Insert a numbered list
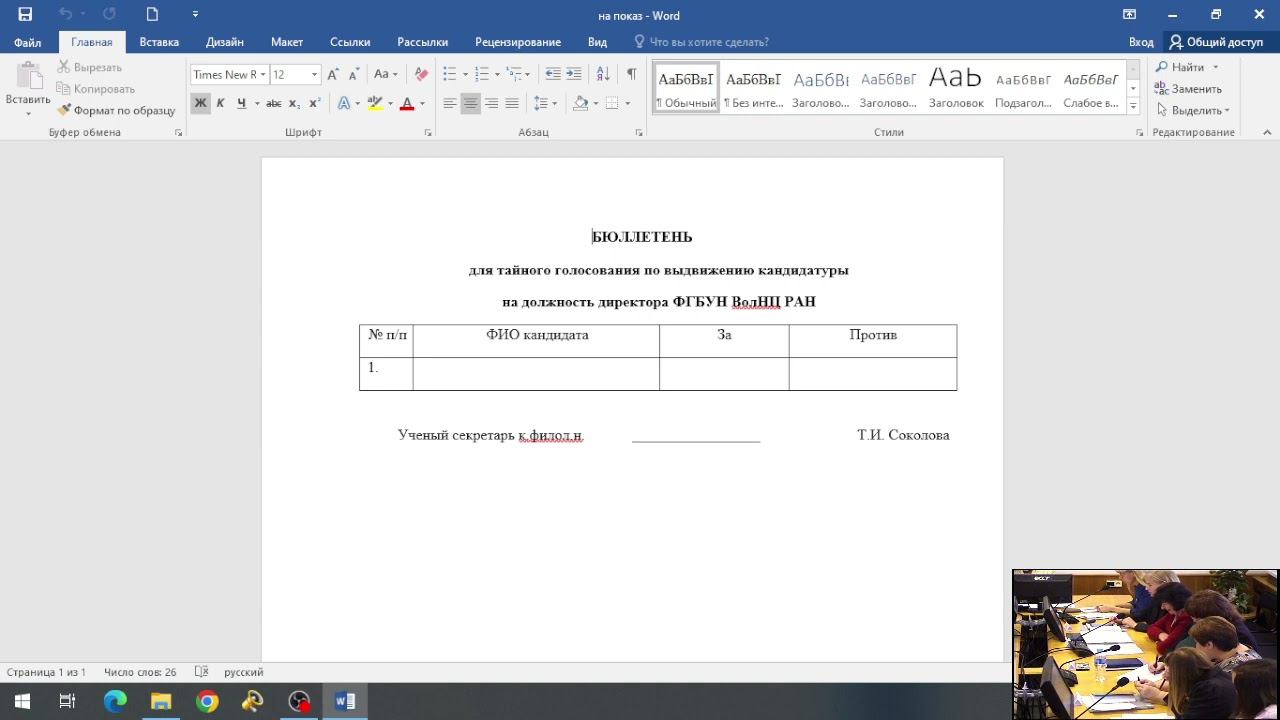 pos(482,74)
